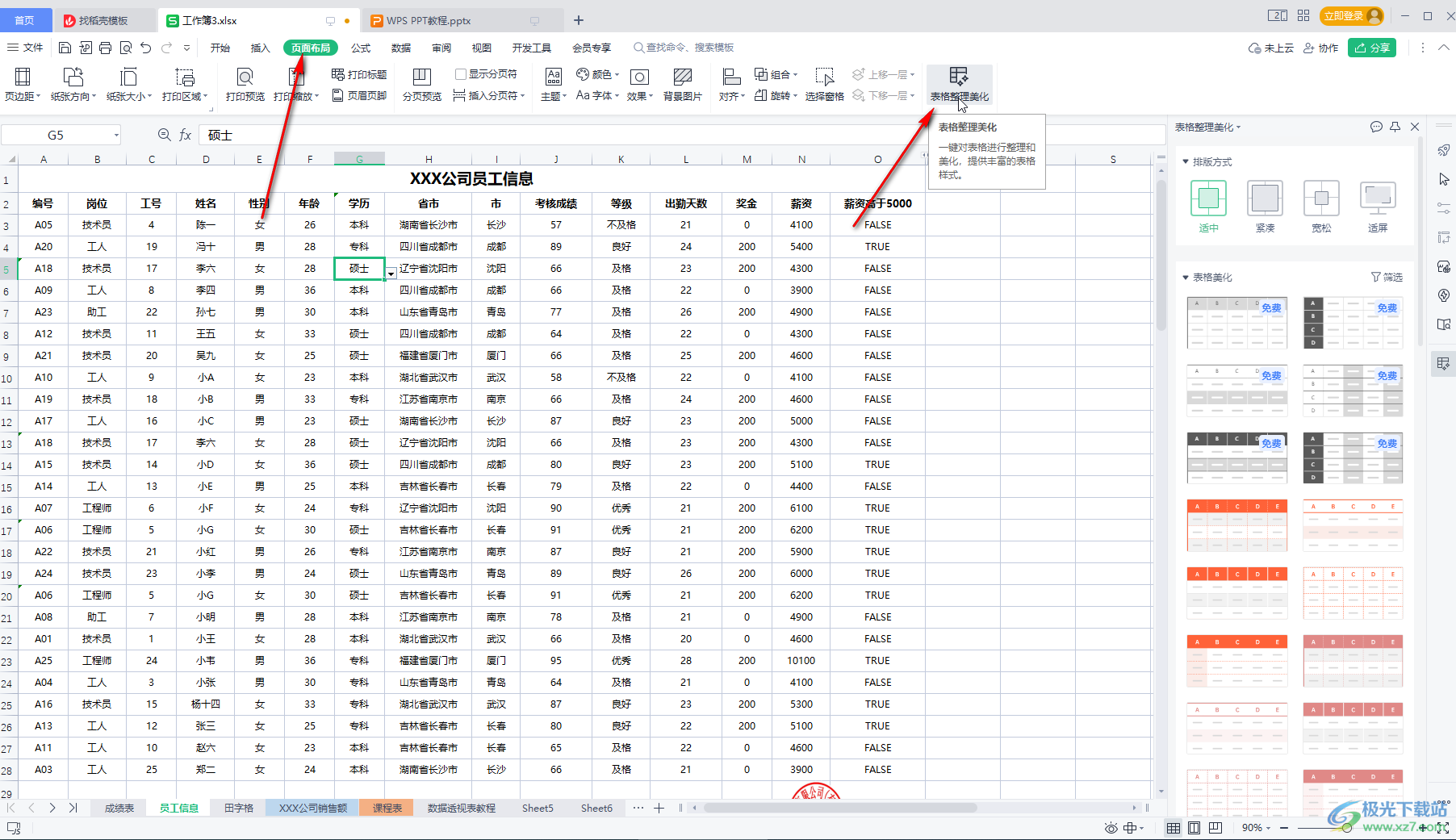This screenshot has height=840, width=1456.
Task: Switch to the 公式 ribbon tab
Action: click(x=361, y=48)
